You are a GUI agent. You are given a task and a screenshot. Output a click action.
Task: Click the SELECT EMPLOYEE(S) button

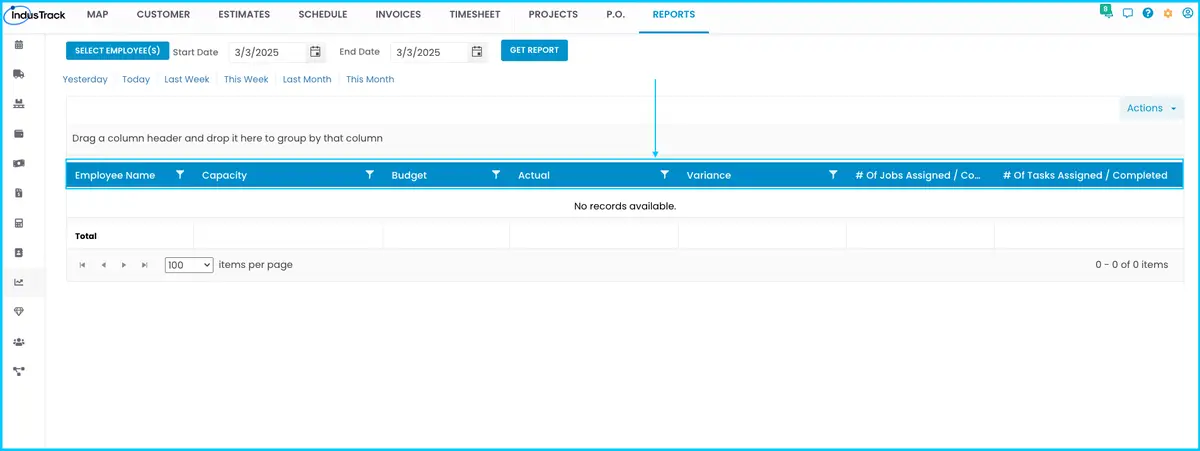point(118,51)
